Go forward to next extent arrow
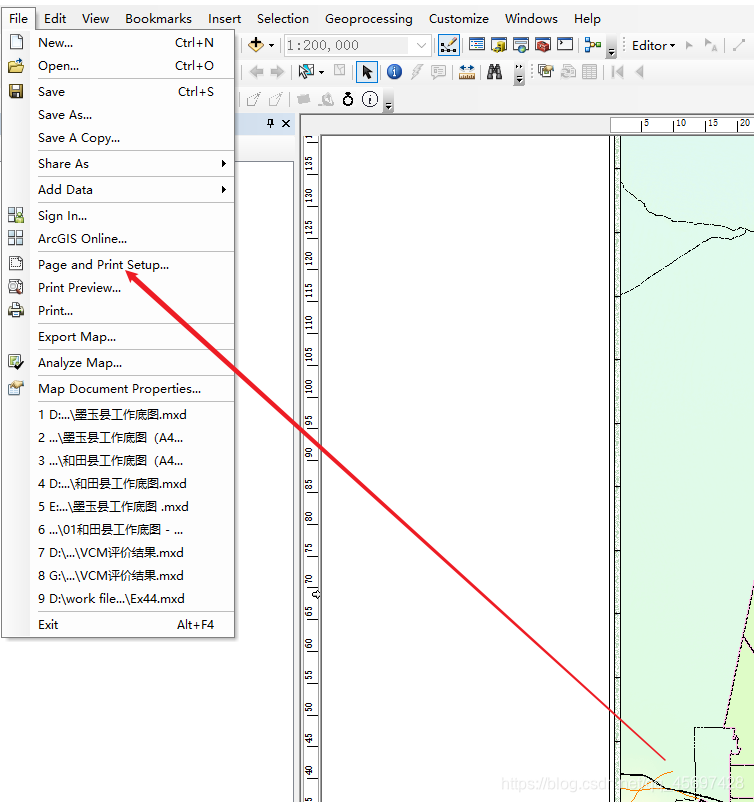Viewport: 754px width, 802px height. point(277,72)
